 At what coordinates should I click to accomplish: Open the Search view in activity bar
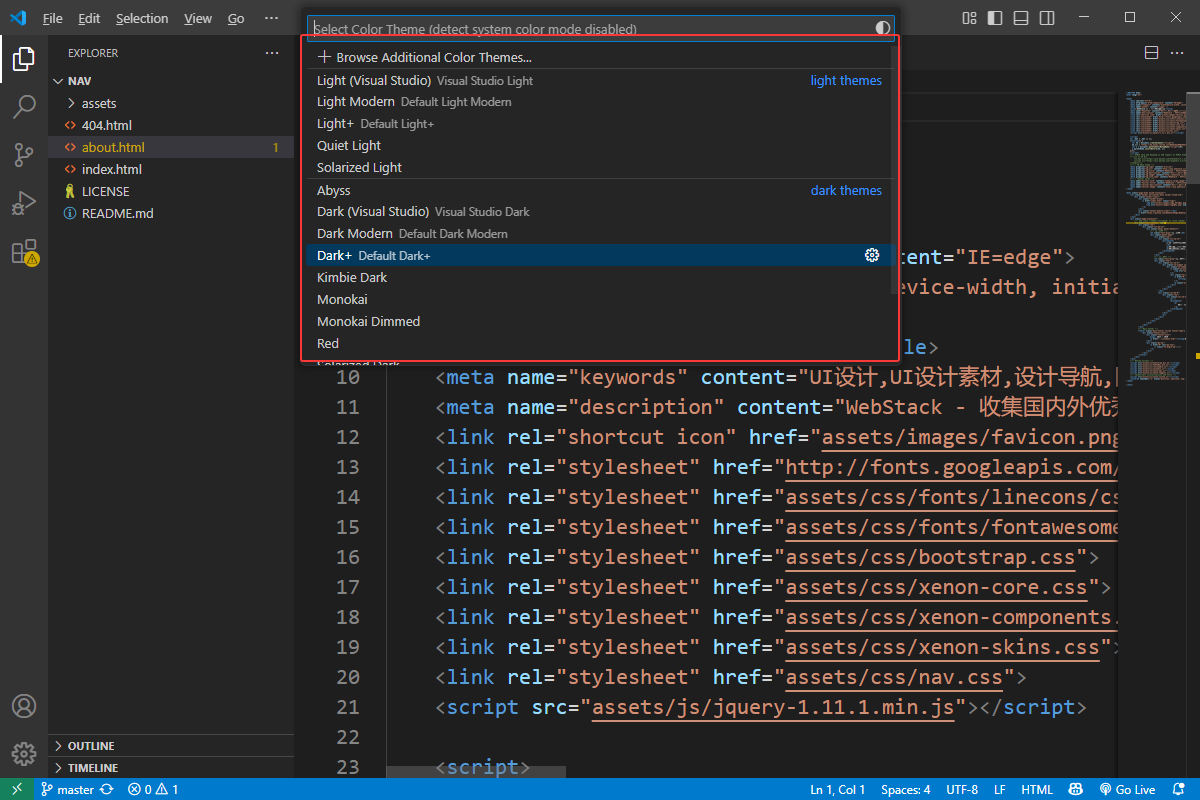(x=24, y=107)
